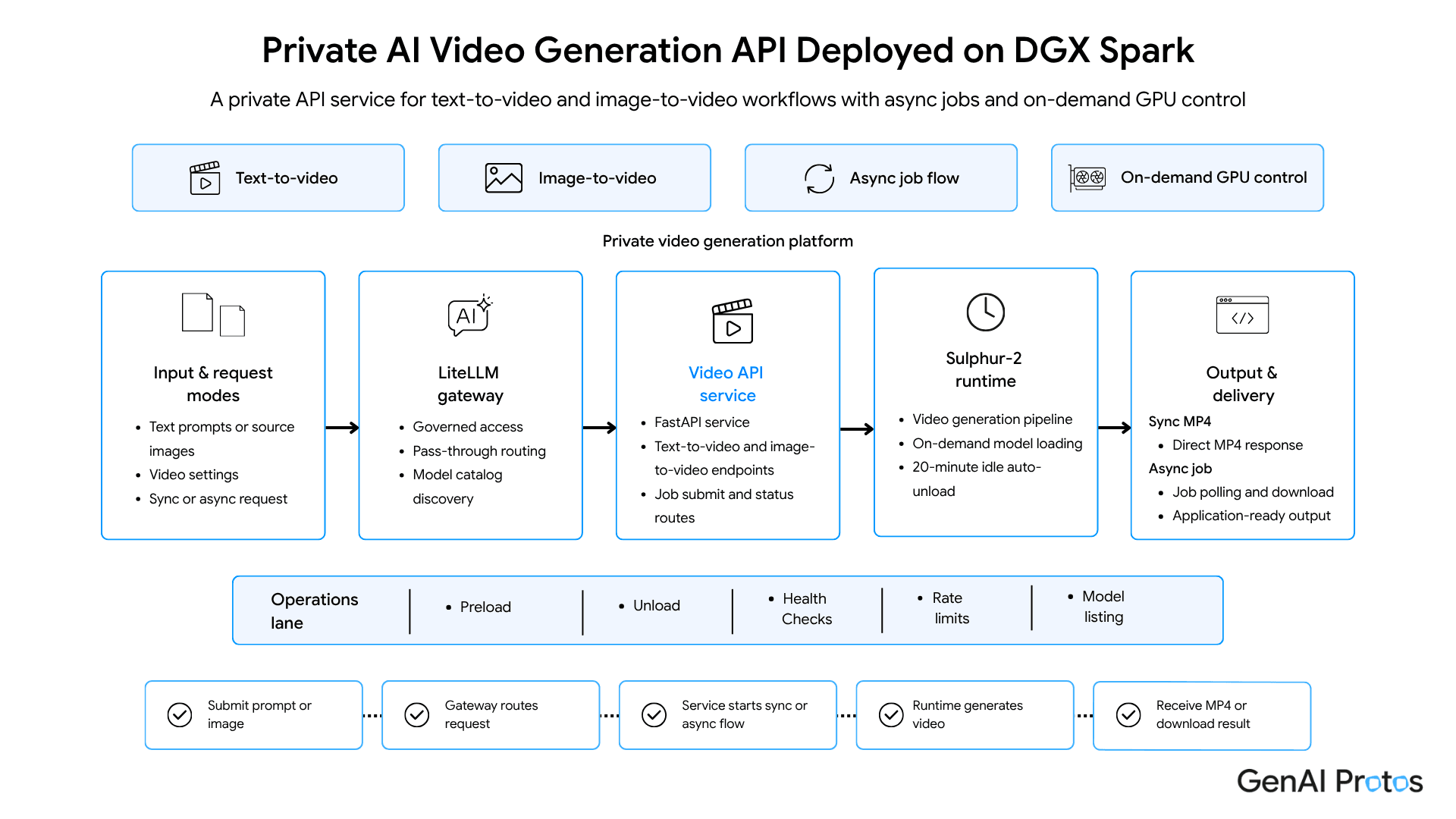
Task: Click the GenAI Protos logo
Action: [x=1330, y=780]
